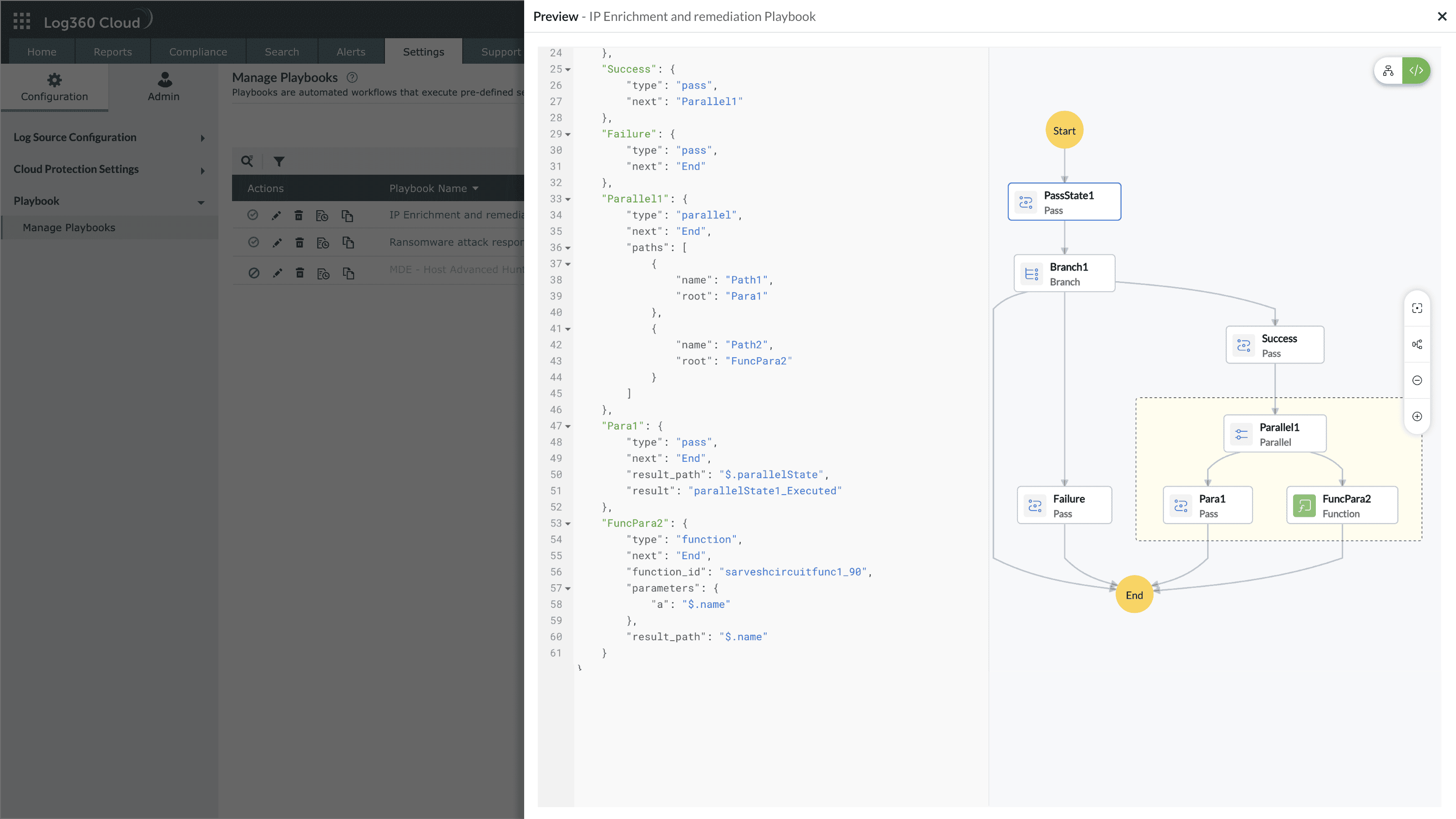Open IP Enrichment and remediation playbook name
Image resolution: width=1456 pixels, height=819 pixels.
457,215
